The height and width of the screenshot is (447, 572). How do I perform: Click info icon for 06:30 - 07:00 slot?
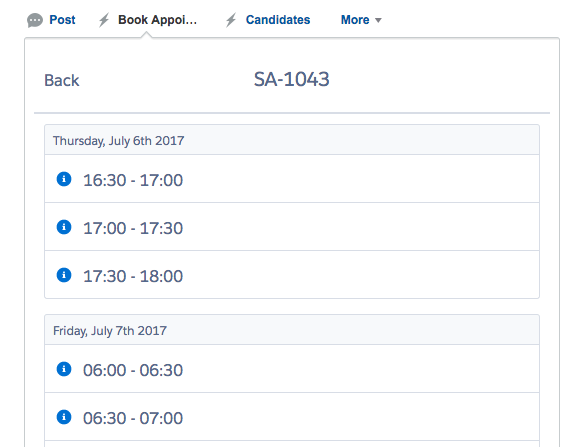pos(64,417)
